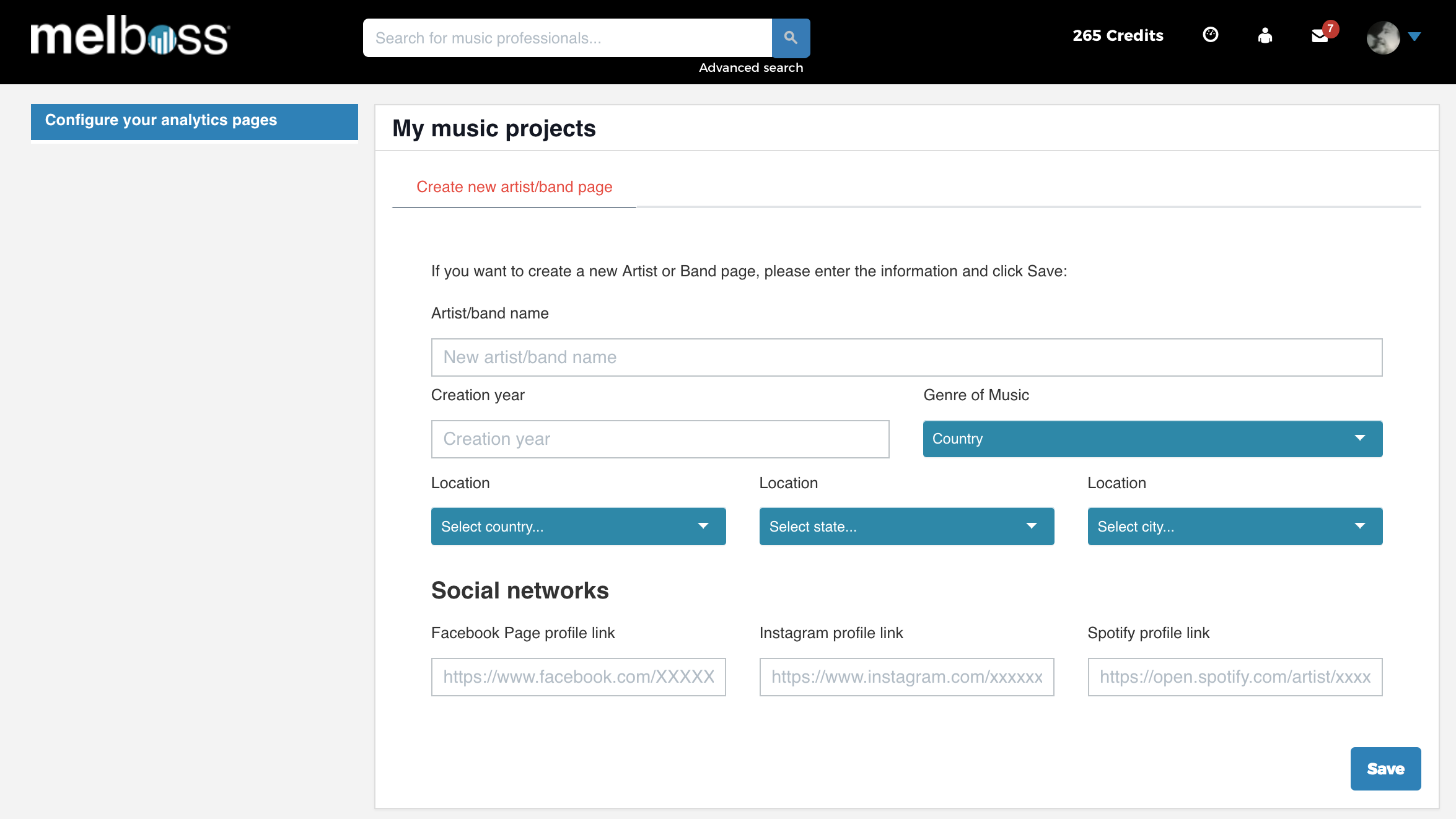The width and height of the screenshot is (1456, 819).
Task: Open the messages envelope icon
Action: 1320,36
